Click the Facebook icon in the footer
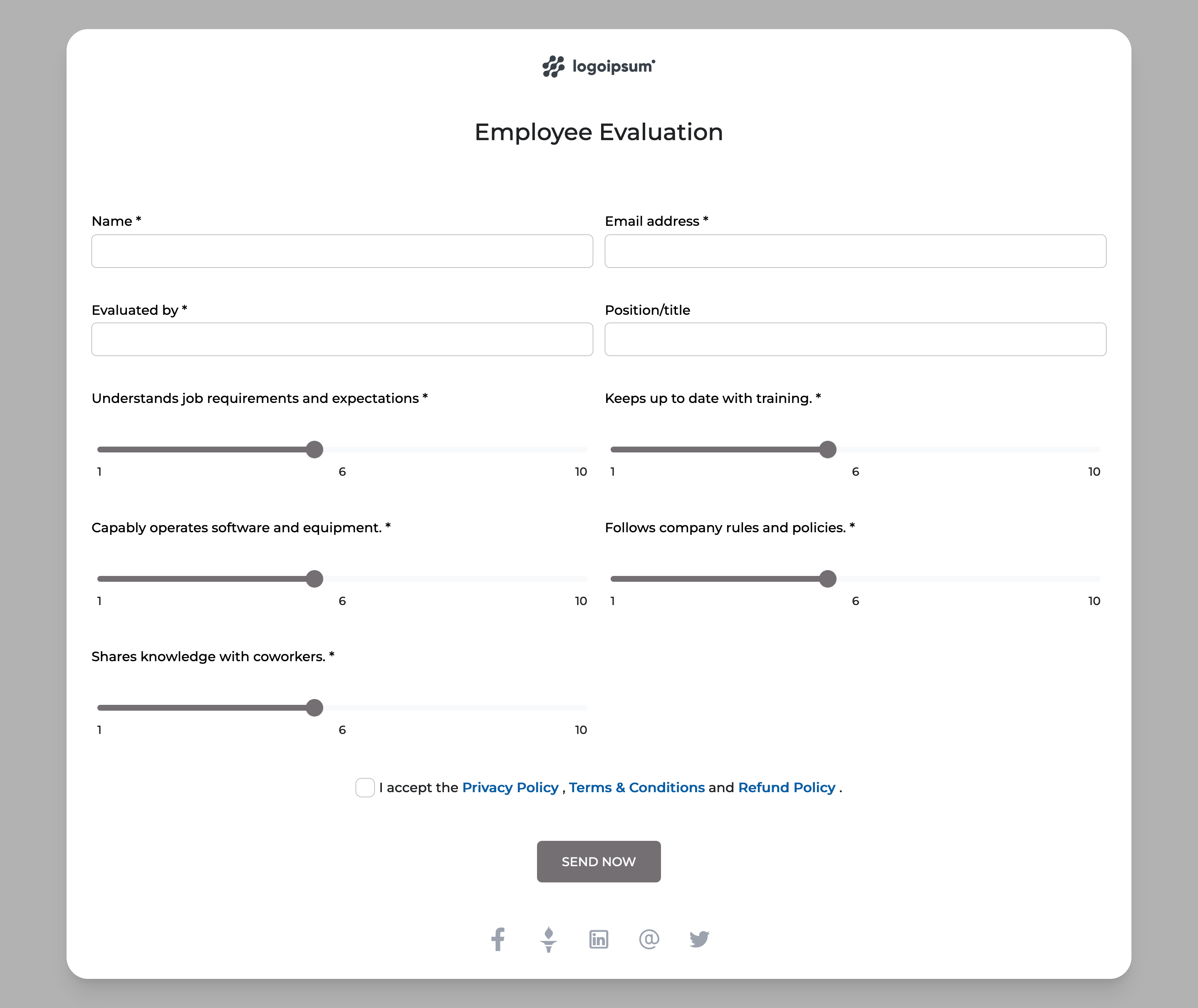1198x1008 pixels. tap(498, 939)
